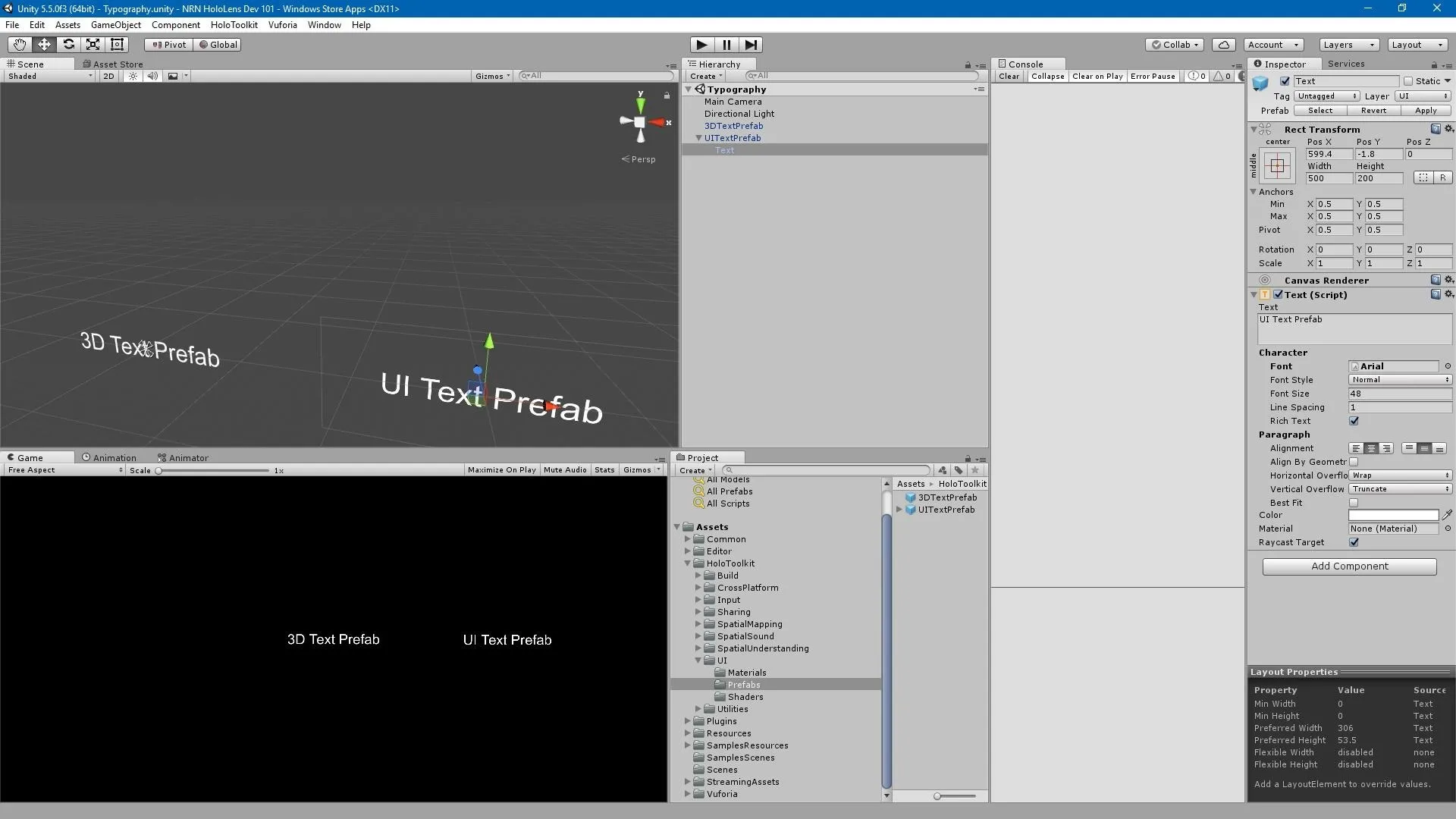Screen dimensions: 1456x819
Task: Toggle the 2D scene view mode
Action: tap(108, 76)
